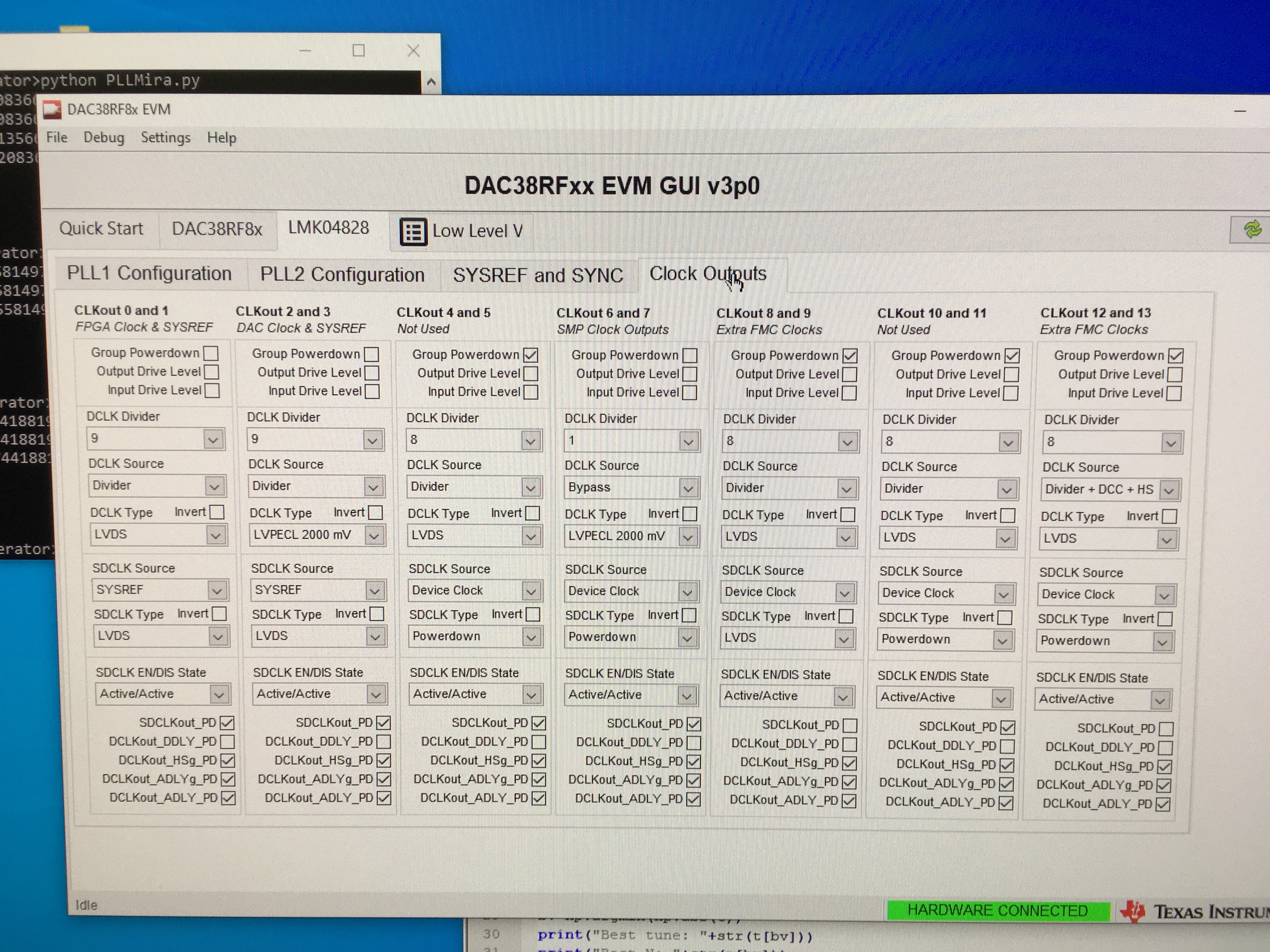
Task: Toggle Output Drive Level for CLKout 2 and 3
Action: pyautogui.click(x=372, y=373)
